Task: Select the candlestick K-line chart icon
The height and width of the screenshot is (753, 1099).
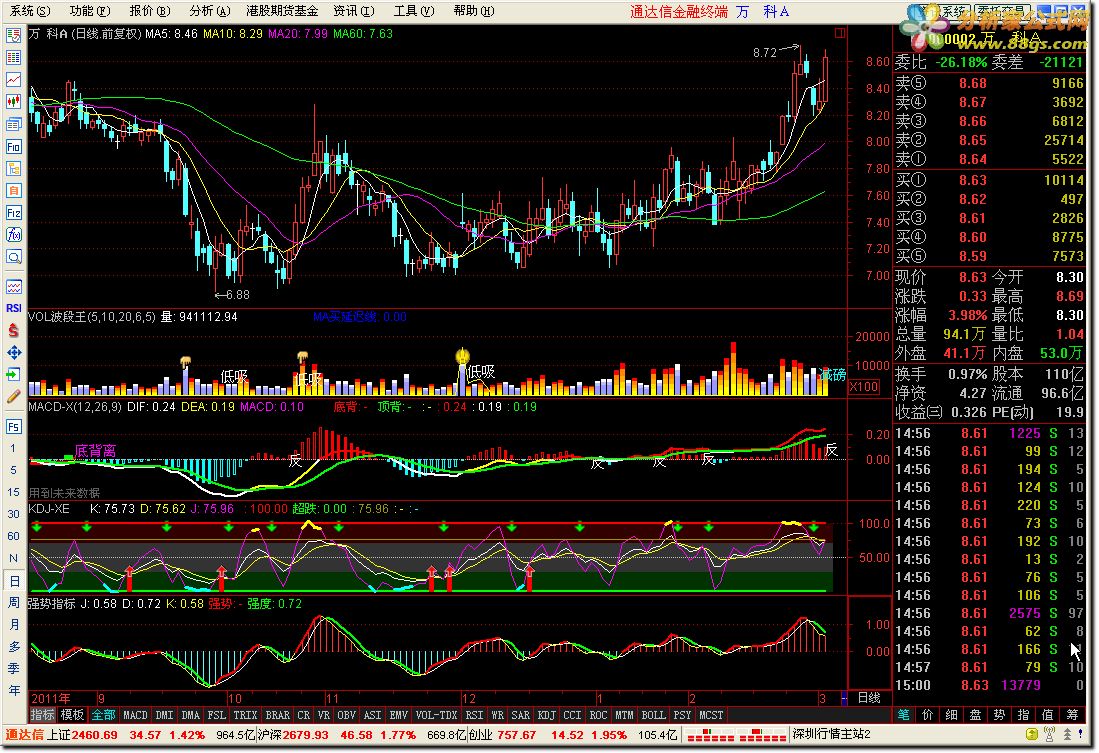Action: [x=13, y=102]
